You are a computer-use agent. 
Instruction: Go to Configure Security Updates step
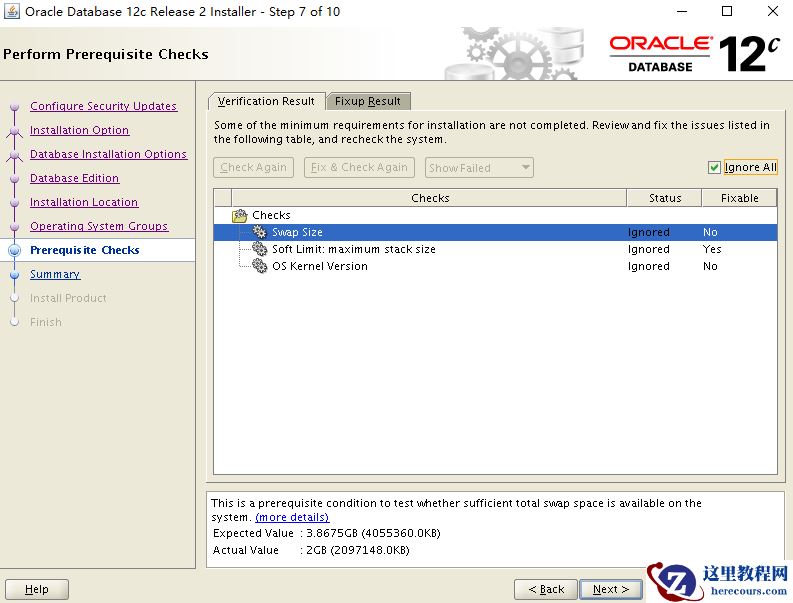(x=103, y=106)
